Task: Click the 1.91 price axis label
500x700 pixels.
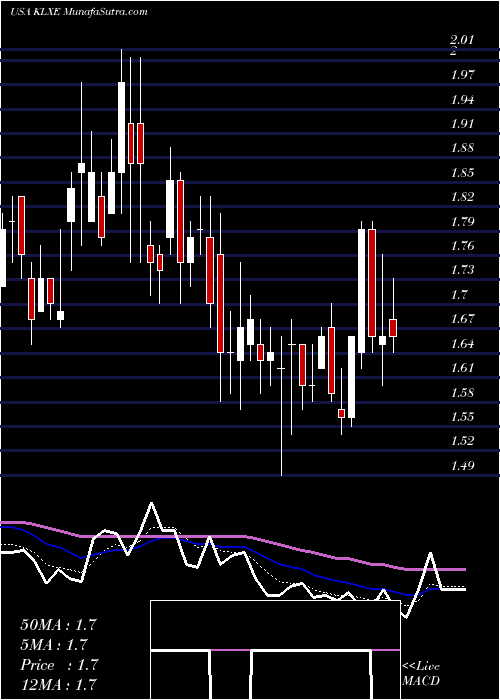Action: (x=461, y=124)
